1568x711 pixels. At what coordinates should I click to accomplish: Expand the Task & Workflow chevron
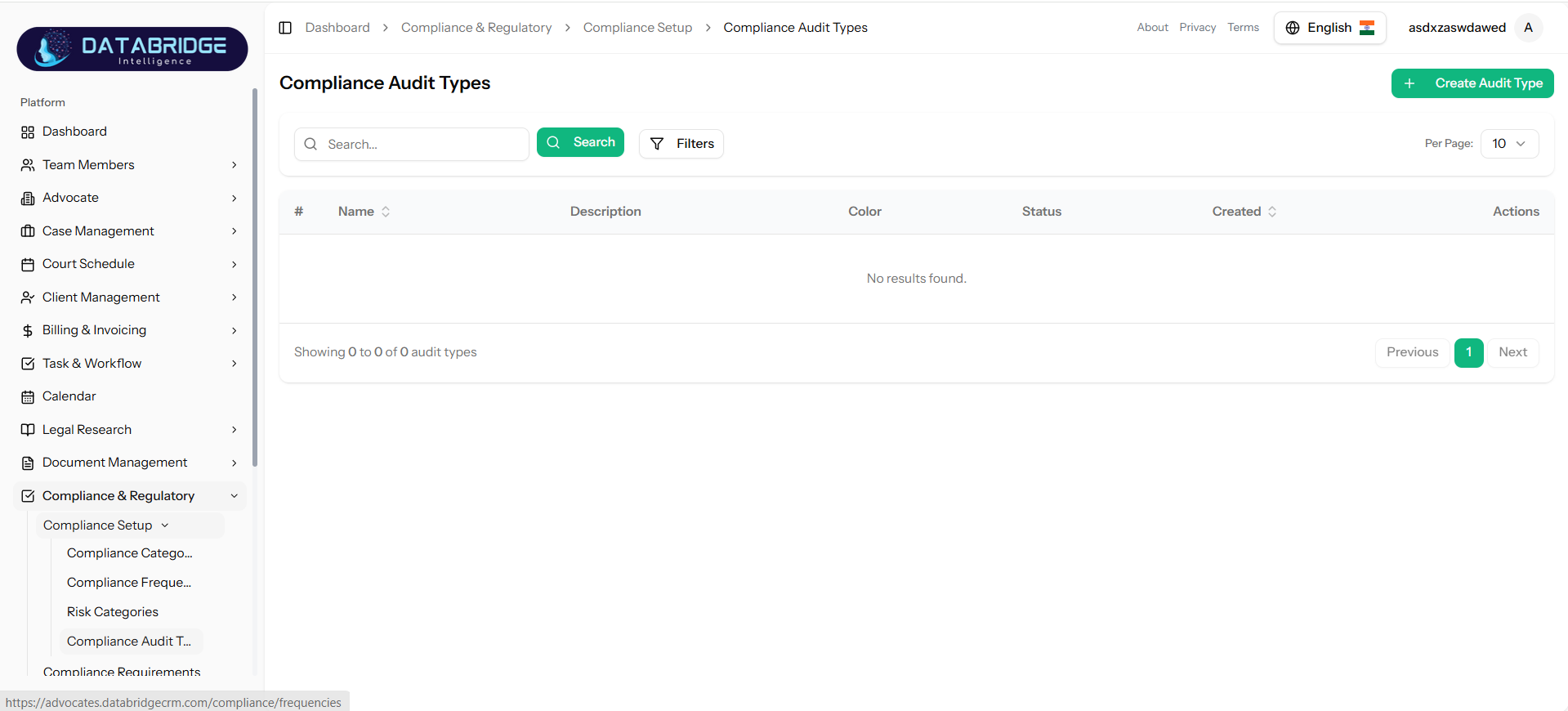point(235,364)
